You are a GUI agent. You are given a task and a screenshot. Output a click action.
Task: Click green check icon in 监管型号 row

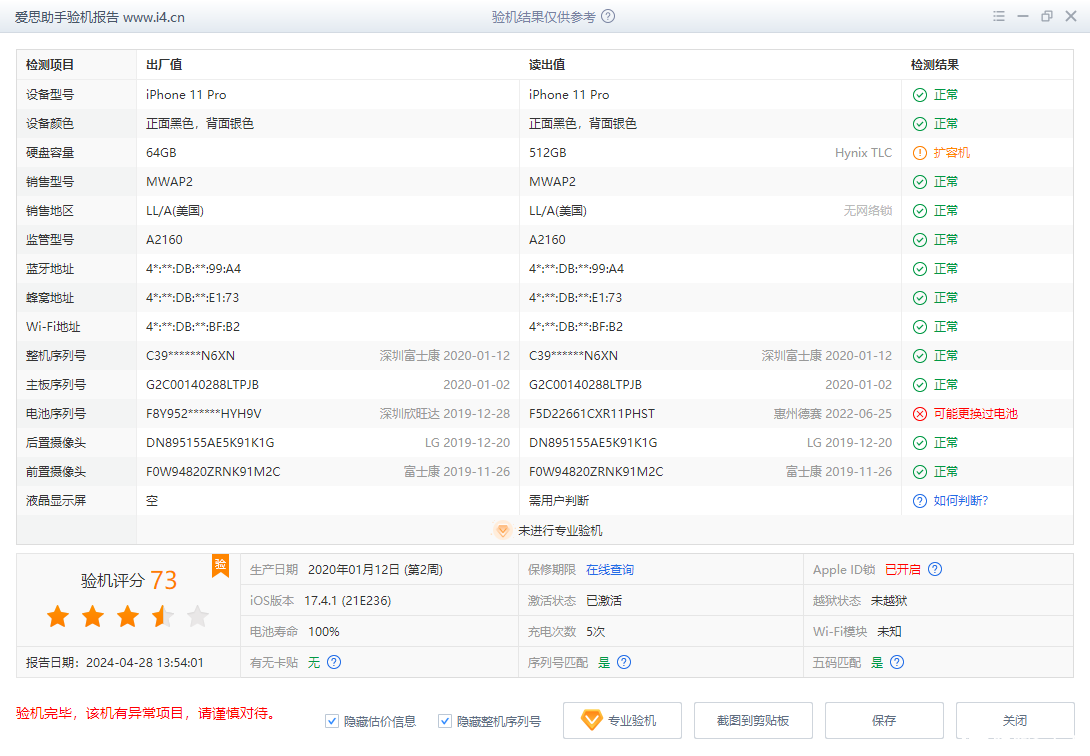(x=920, y=240)
